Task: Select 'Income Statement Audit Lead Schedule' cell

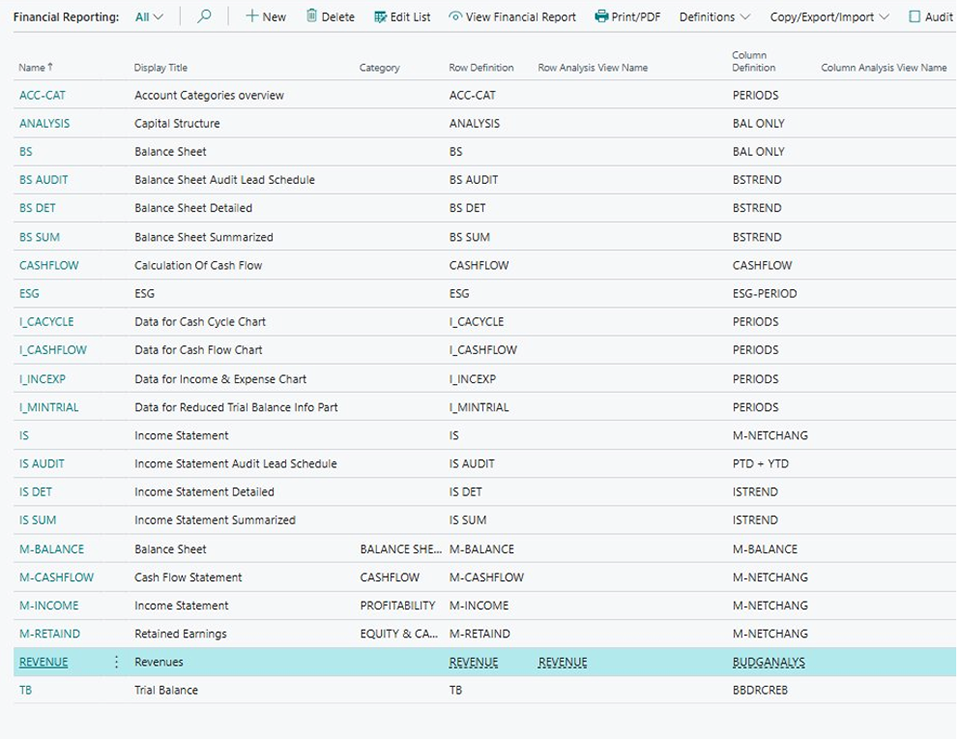Action: 236,464
